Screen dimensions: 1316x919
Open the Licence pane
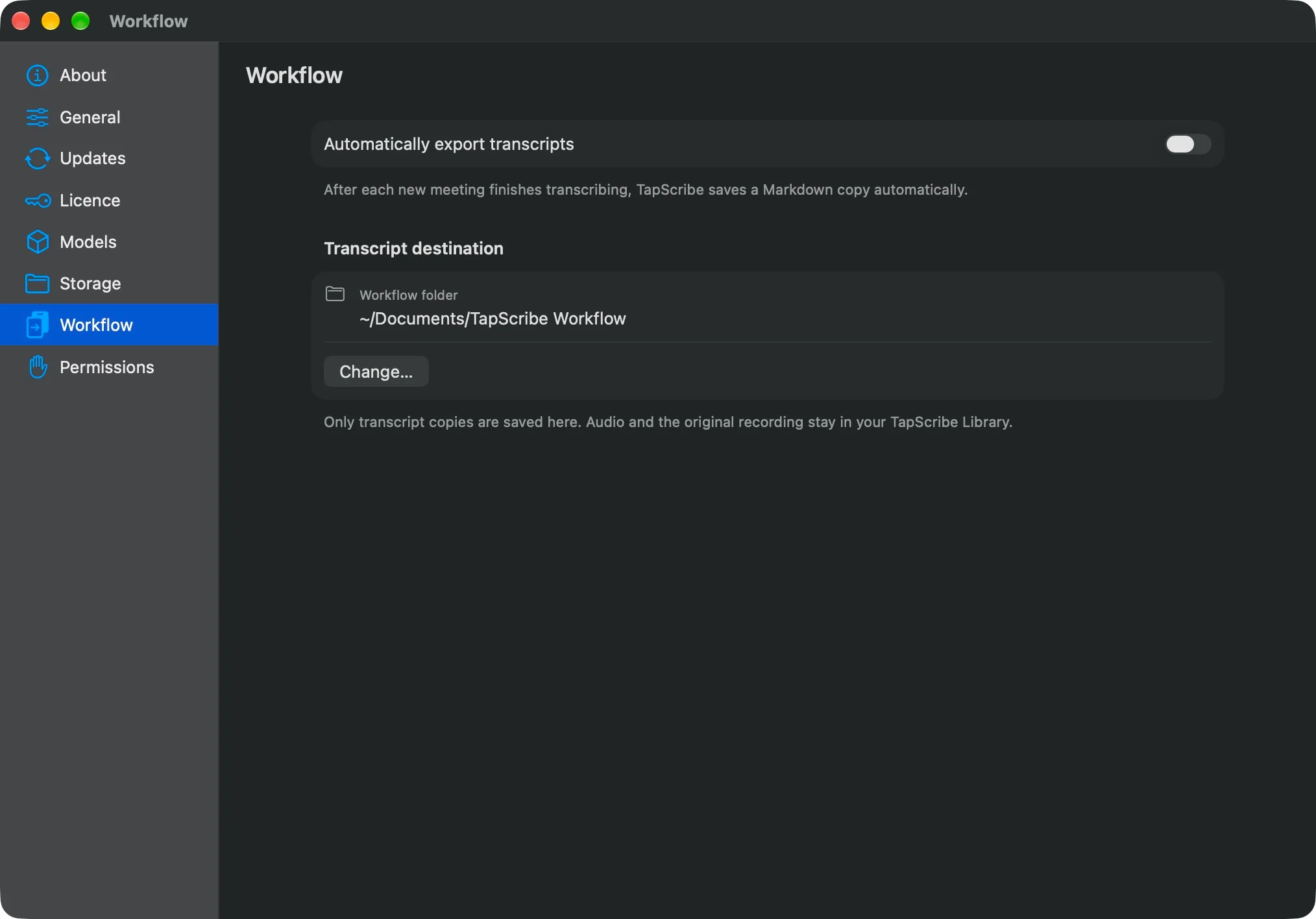click(109, 201)
